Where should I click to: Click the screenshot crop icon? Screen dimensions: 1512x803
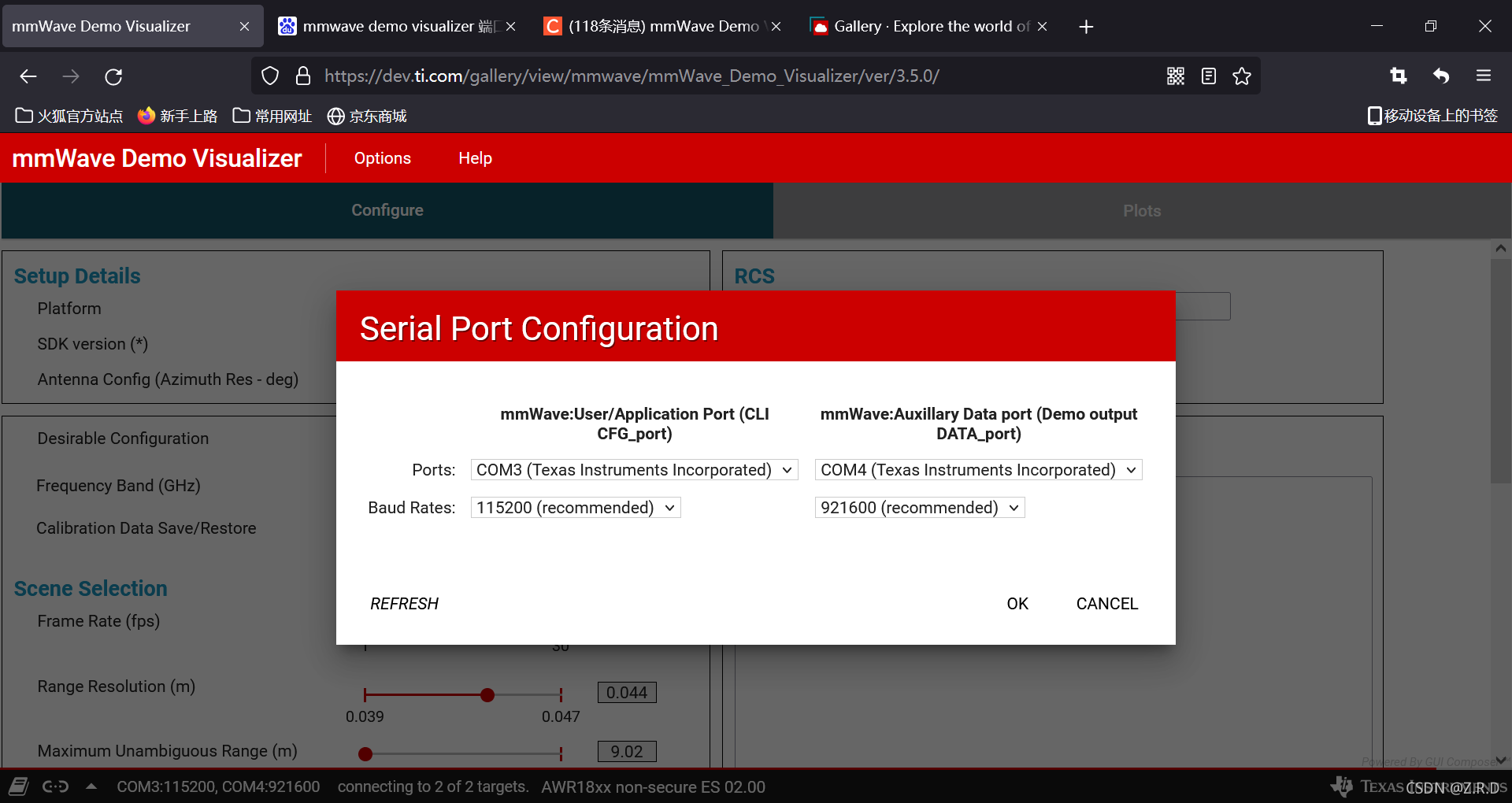[1399, 76]
